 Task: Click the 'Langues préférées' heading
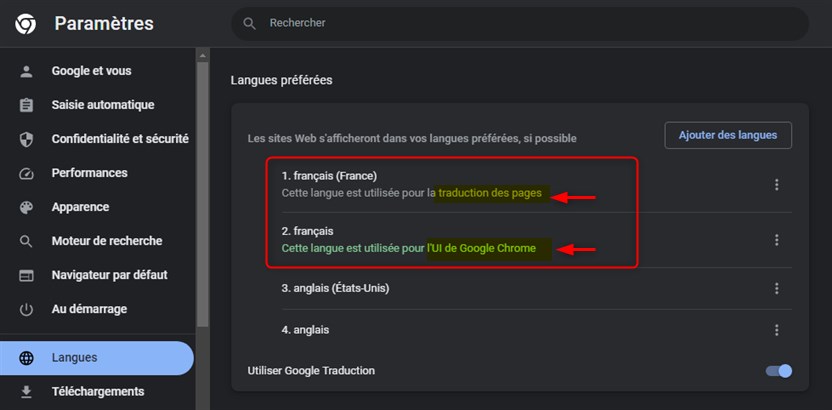281,81
